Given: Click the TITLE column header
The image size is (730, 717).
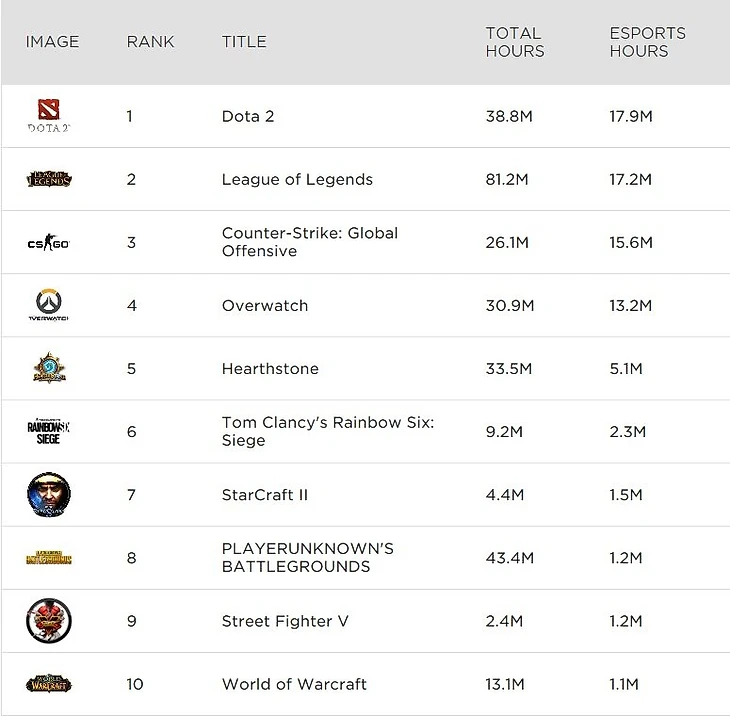Looking at the screenshot, I should point(244,42).
